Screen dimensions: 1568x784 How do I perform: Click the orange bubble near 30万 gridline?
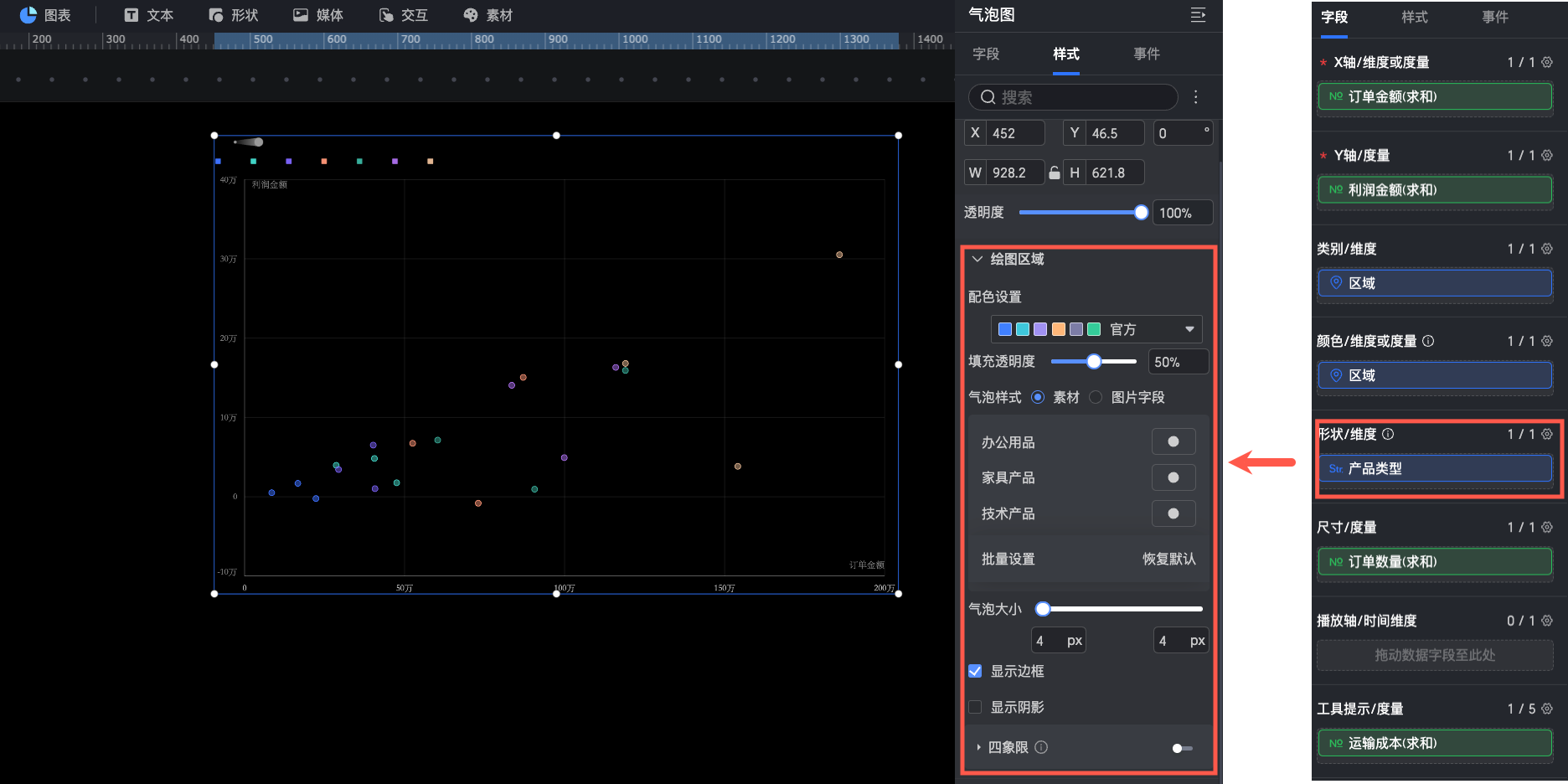tap(839, 255)
